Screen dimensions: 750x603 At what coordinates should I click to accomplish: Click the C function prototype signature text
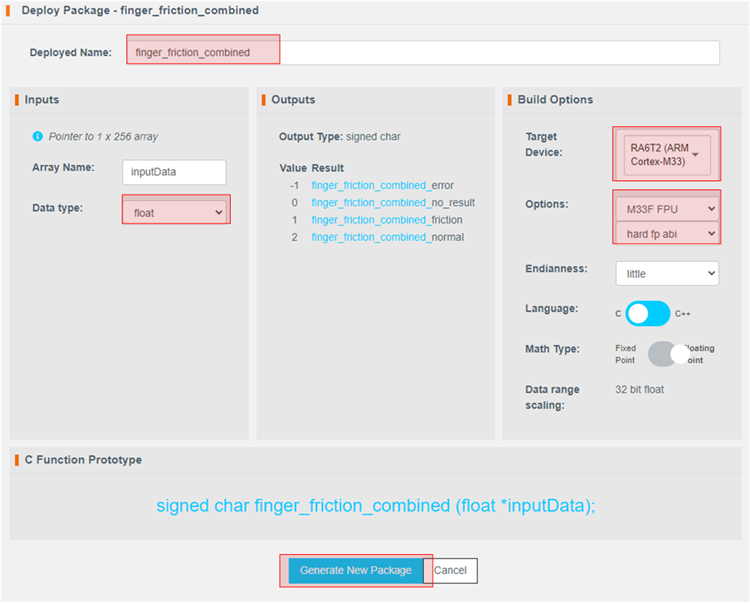(x=375, y=505)
